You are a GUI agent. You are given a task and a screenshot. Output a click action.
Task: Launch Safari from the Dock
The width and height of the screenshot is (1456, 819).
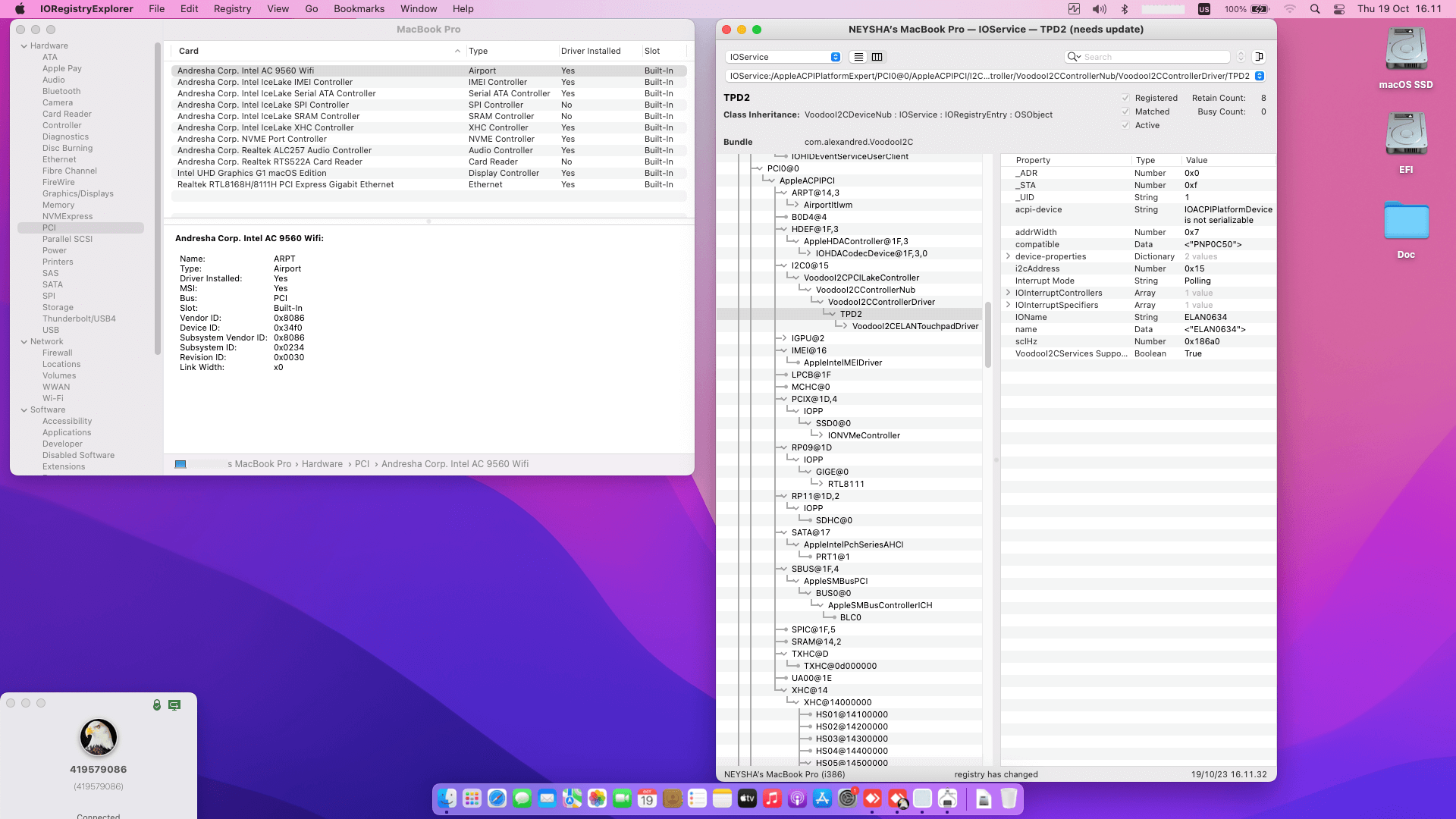[497, 798]
